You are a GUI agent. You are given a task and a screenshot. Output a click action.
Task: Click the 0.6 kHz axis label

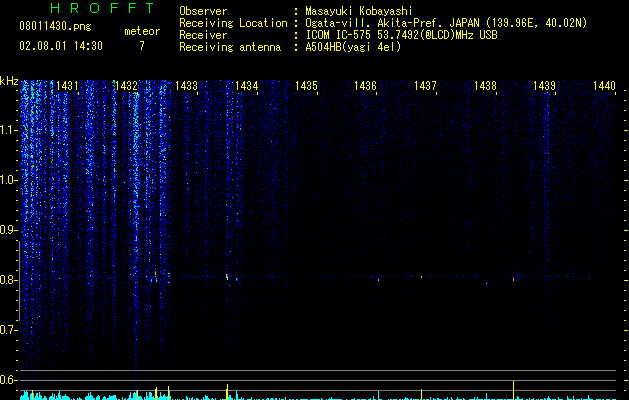9,380
